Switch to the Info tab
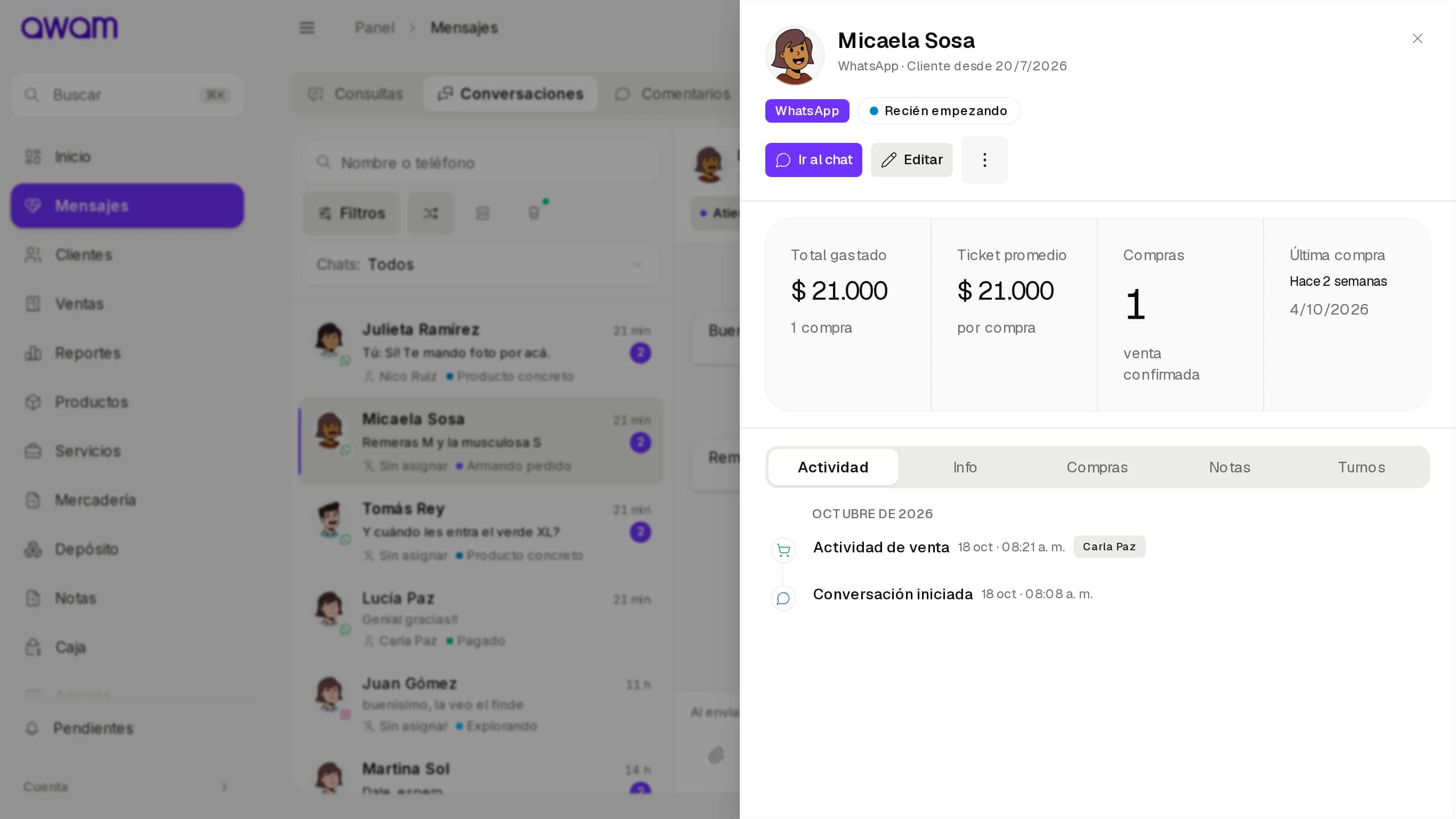The width and height of the screenshot is (1456, 819). tap(965, 467)
